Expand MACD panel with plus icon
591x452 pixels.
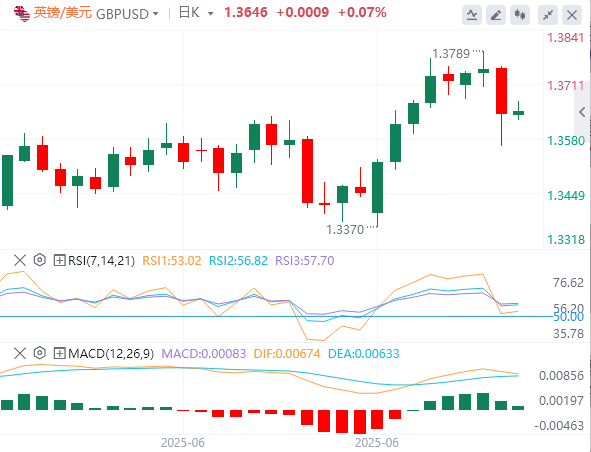(x=60, y=353)
